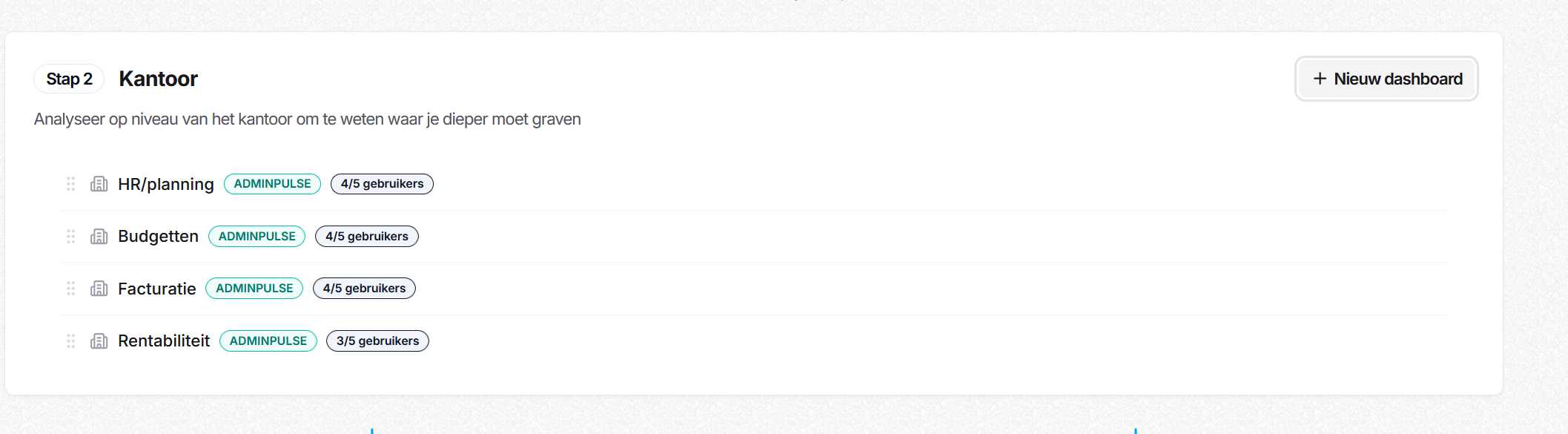
Task: Click the ADMINPULSE tag on HR/planning
Action: point(272,184)
